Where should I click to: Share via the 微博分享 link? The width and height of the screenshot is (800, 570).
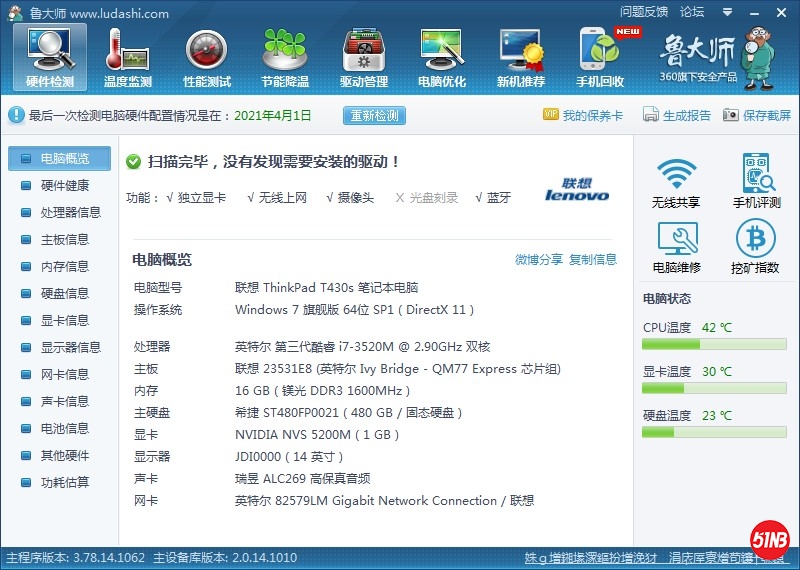pos(539,260)
